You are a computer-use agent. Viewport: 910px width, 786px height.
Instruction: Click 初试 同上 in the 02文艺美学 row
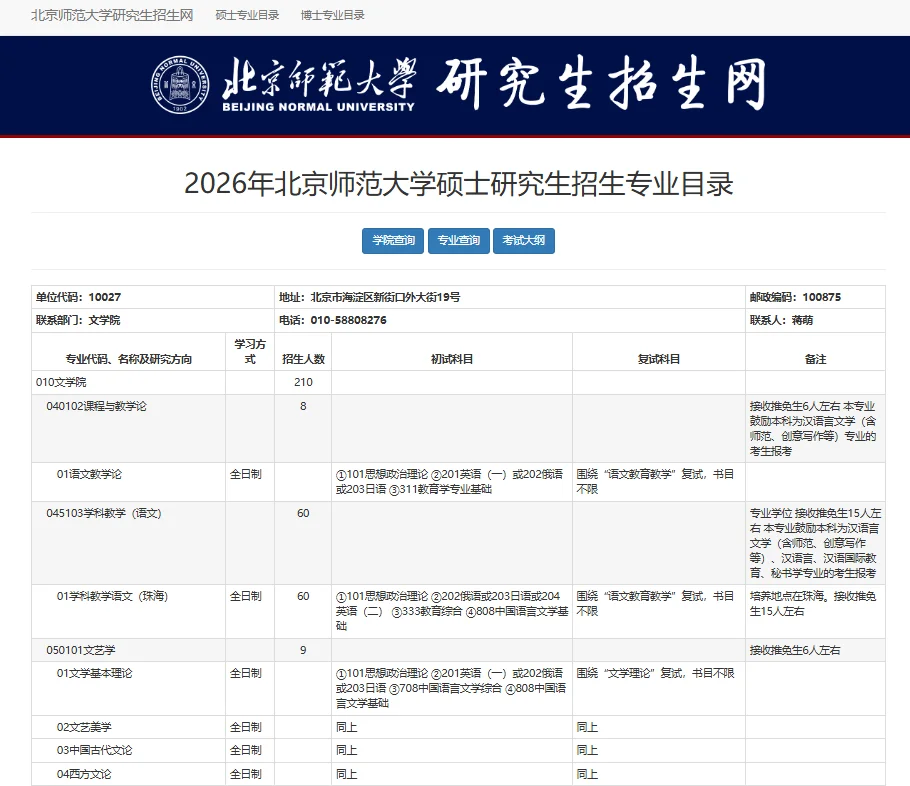(346, 727)
